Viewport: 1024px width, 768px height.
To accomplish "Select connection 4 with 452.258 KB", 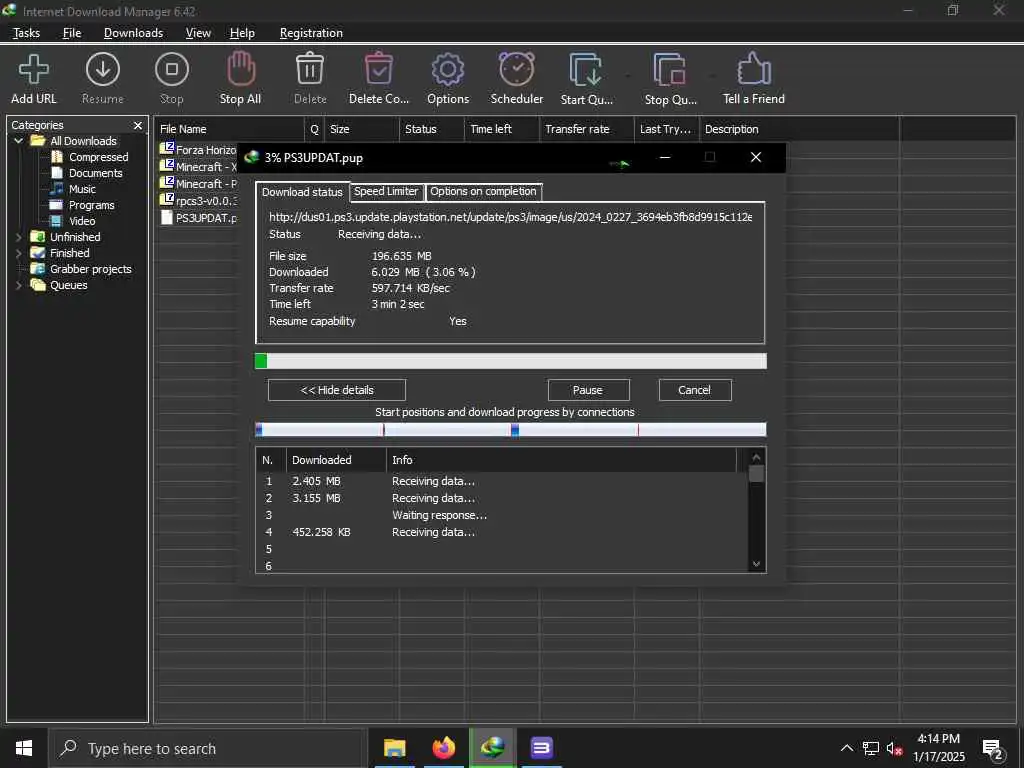I will pyautogui.click(x=502, y=532).
